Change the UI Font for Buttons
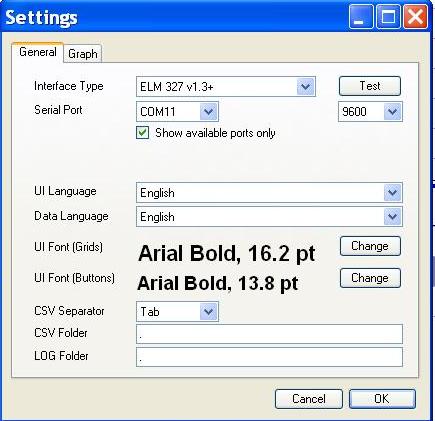The width and height of the screenshot is (435, 421). pyautogui.click(x=370, y=278)
